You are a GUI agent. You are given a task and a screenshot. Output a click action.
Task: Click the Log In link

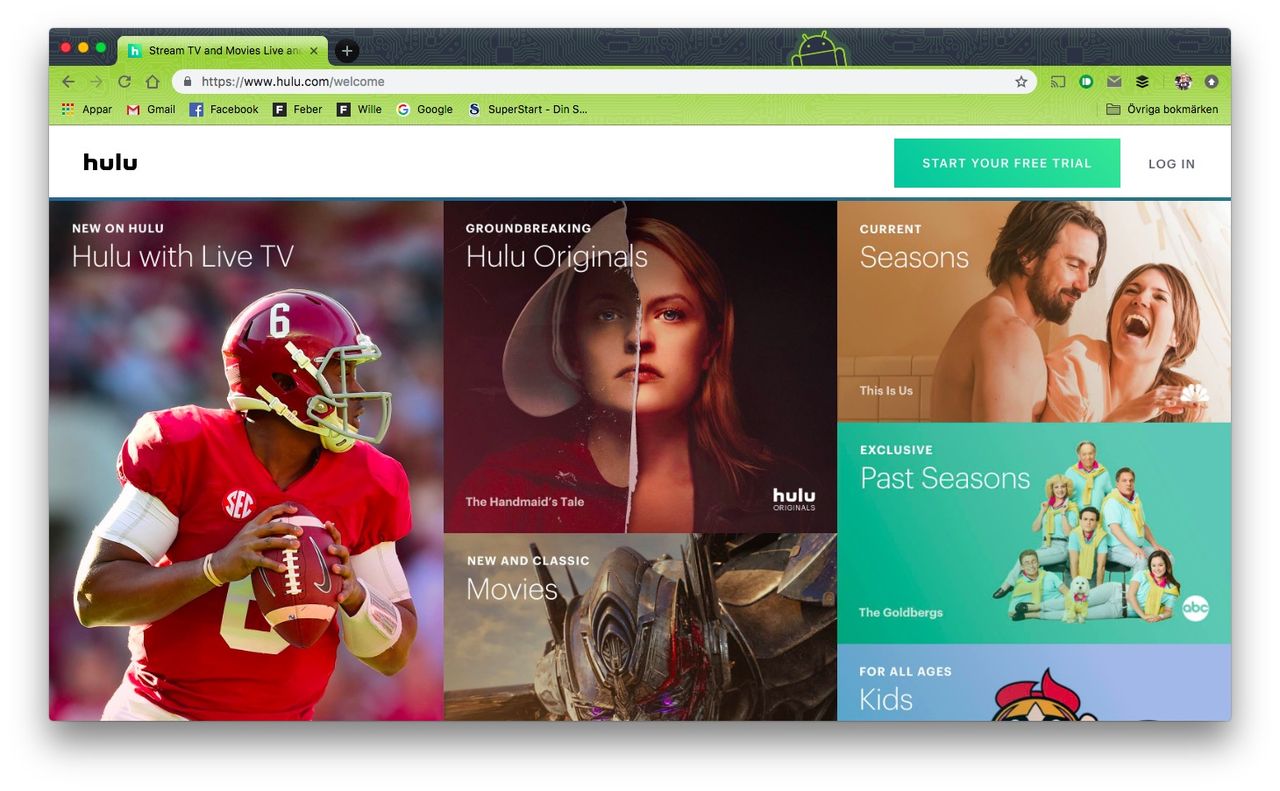tap(1172, 164)
